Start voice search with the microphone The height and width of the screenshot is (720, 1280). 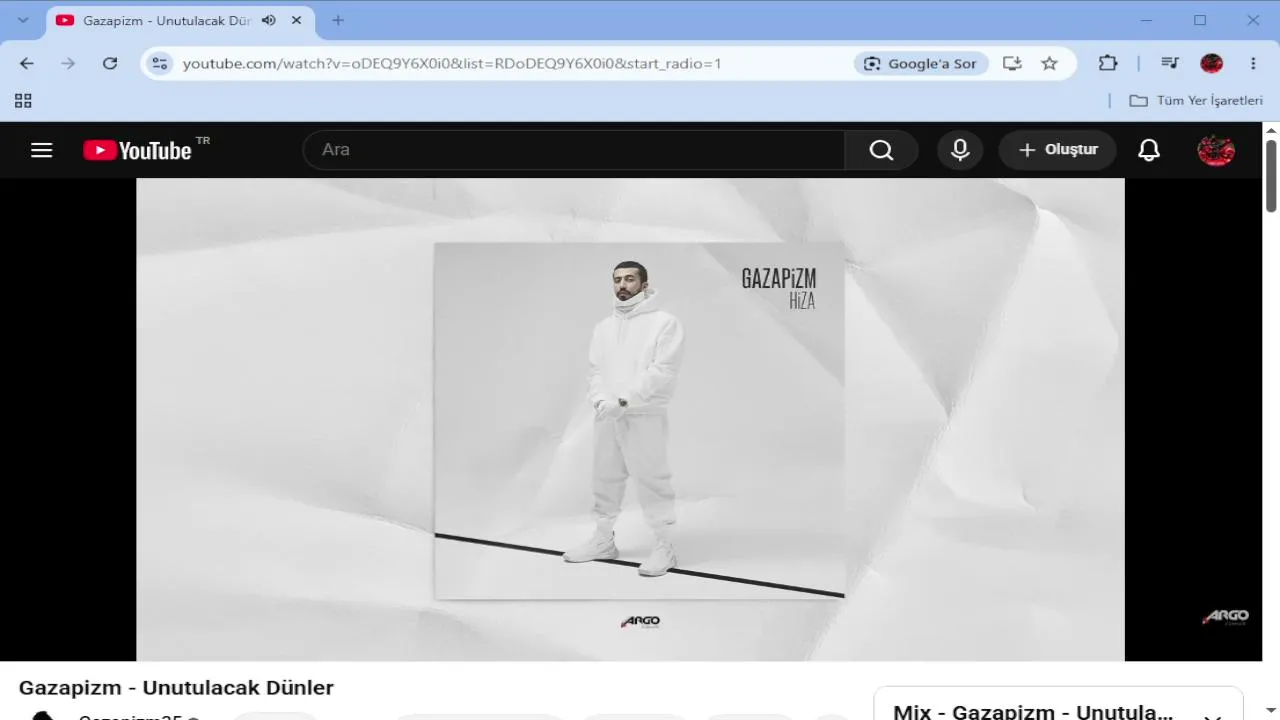960,150
